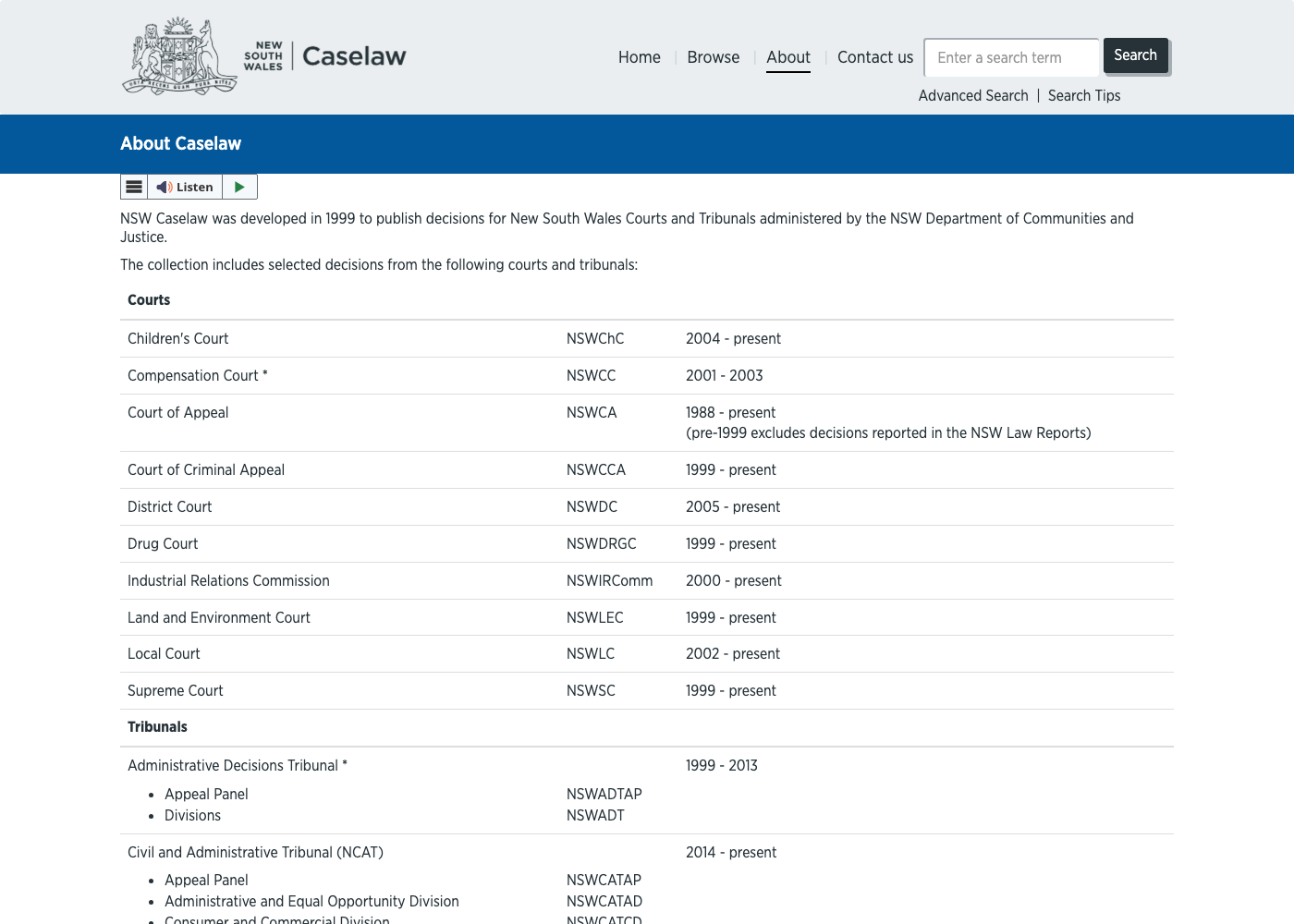This screenshot has height=924, width=1294.
Task: Click the NSWCA abbreviation
Action: pyautogui.click(x=592, y=413)
